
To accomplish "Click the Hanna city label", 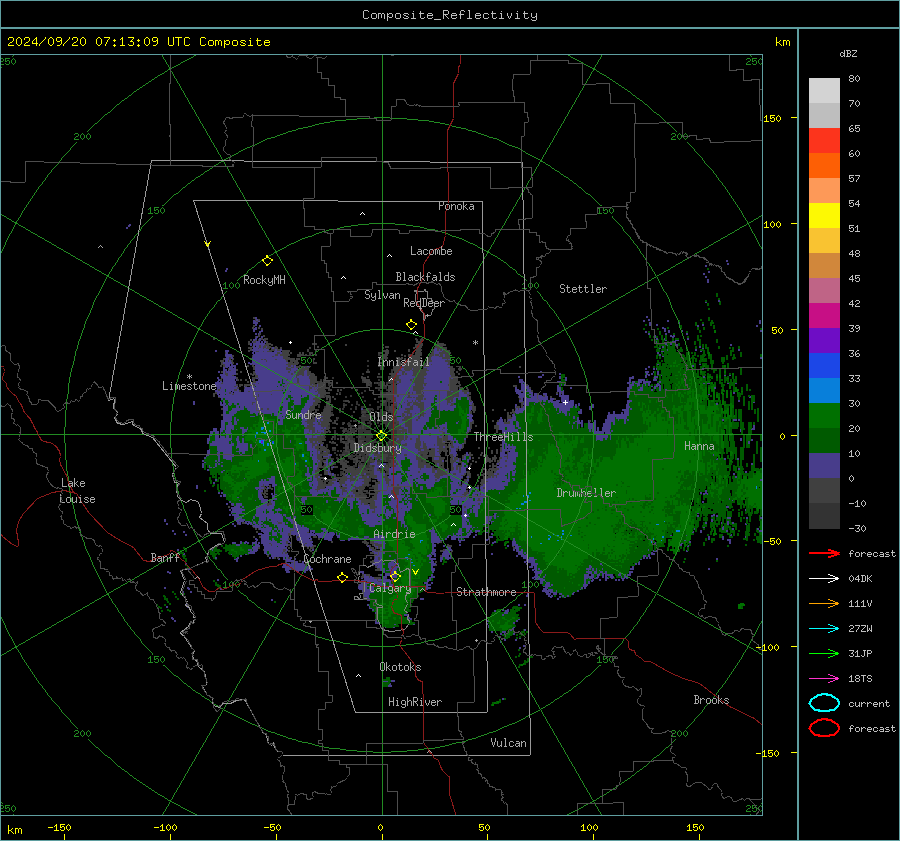I will point(699,446).
